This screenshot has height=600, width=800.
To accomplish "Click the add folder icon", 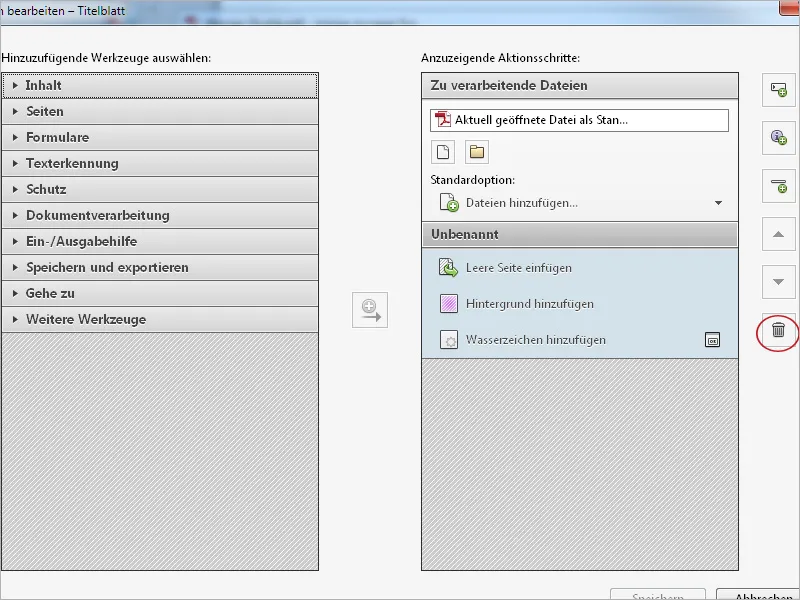I will pos(477,152).
